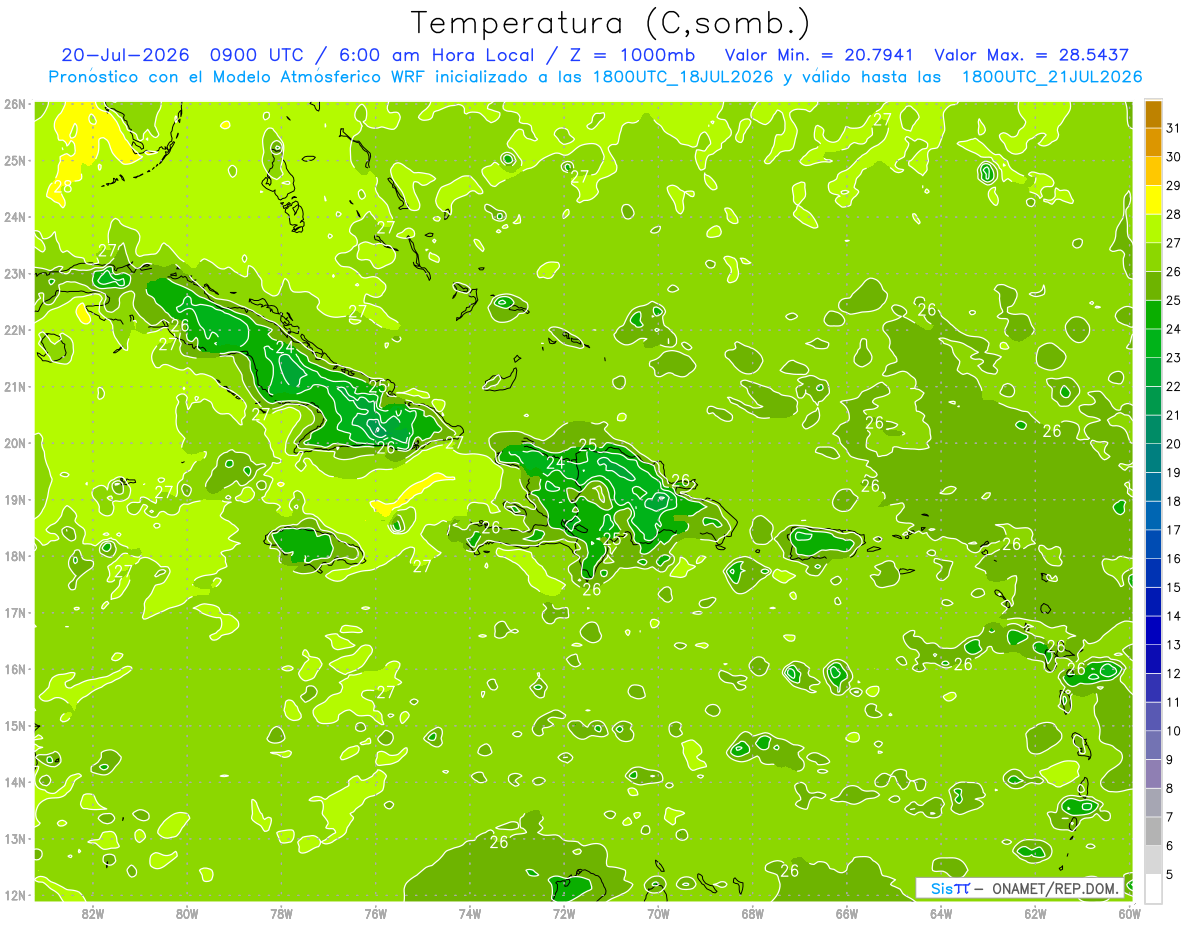Screen dimensions: 1200x927
Task: Click the '74W' longitude axis label
Action: (x=470, y=914)
